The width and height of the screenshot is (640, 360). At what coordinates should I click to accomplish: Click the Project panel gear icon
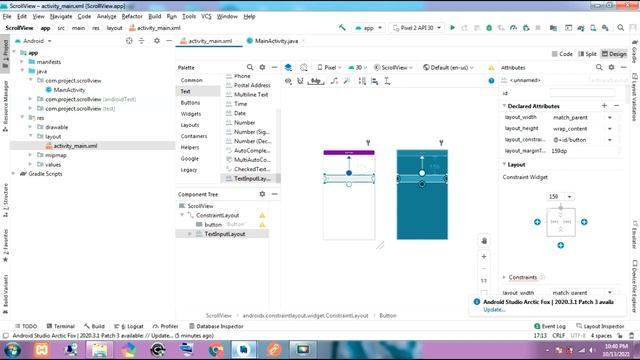(x=157, y=41)
